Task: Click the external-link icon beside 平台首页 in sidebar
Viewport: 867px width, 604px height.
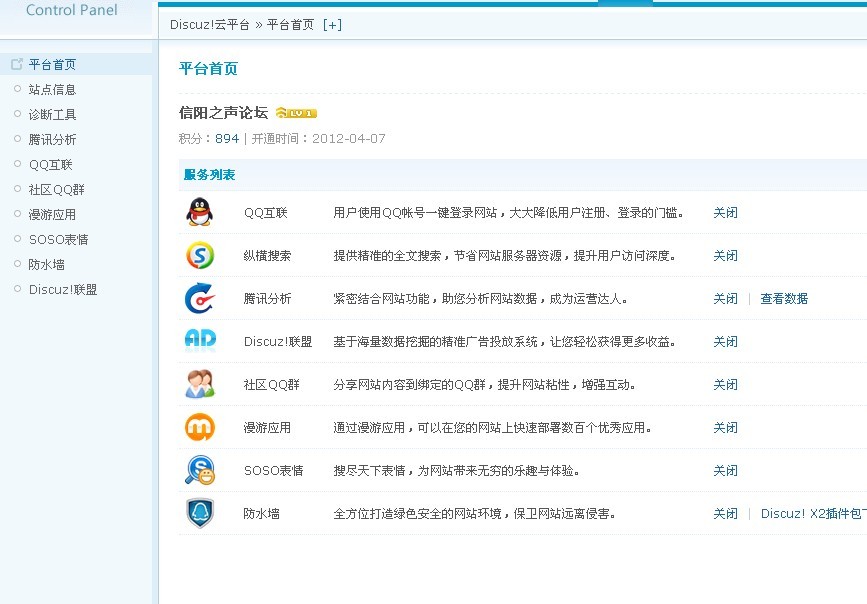Action: pyautogui.click(x=17, y=64)
